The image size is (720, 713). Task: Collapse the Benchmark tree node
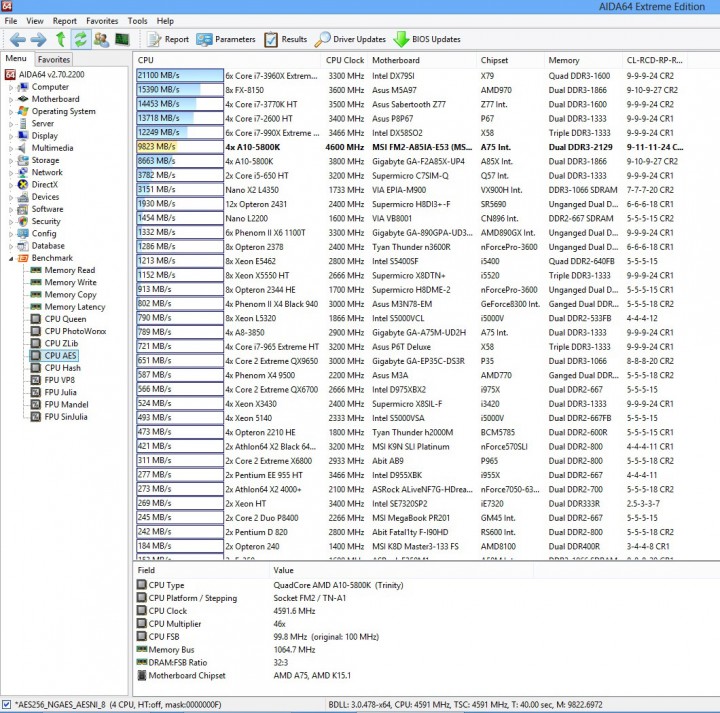11,258
